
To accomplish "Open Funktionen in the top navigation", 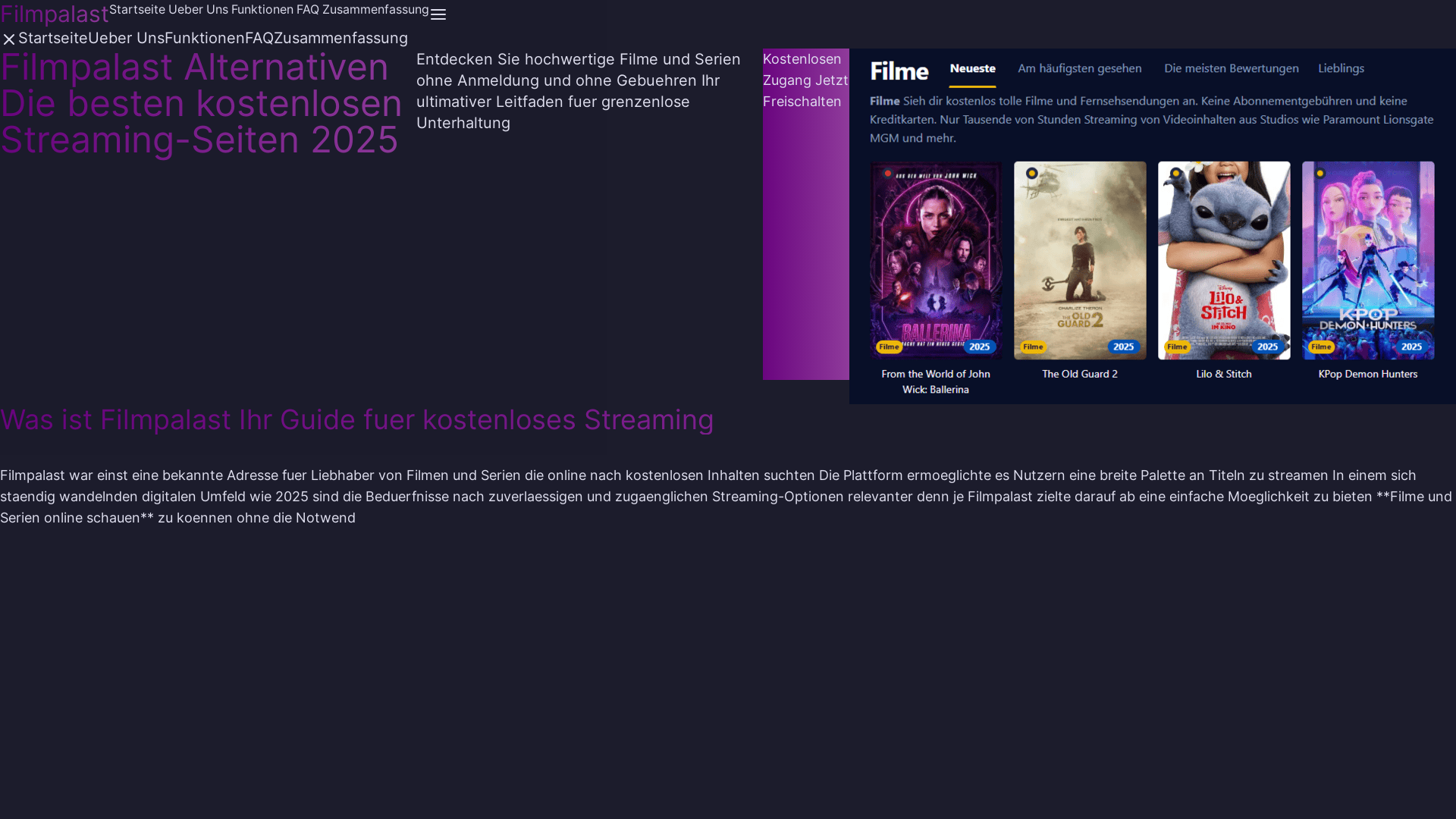I will pos(262,9).
